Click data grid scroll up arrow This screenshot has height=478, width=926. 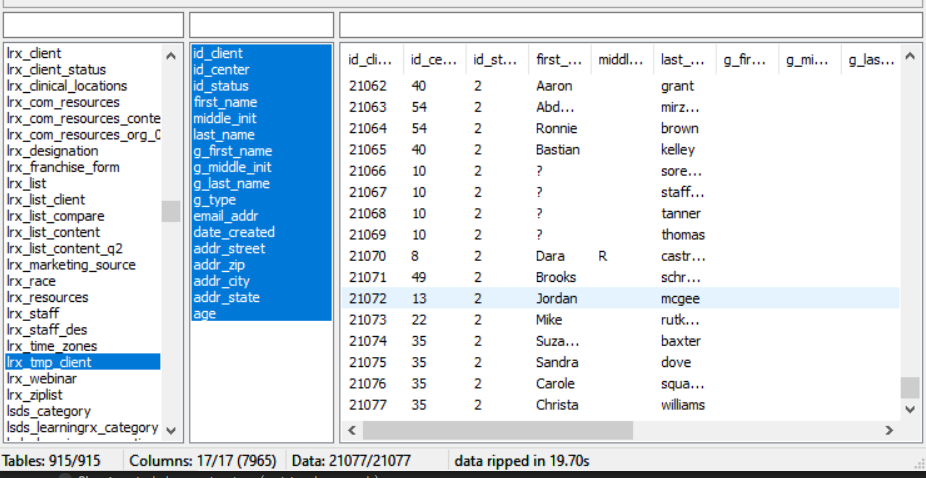click(910, 56)
